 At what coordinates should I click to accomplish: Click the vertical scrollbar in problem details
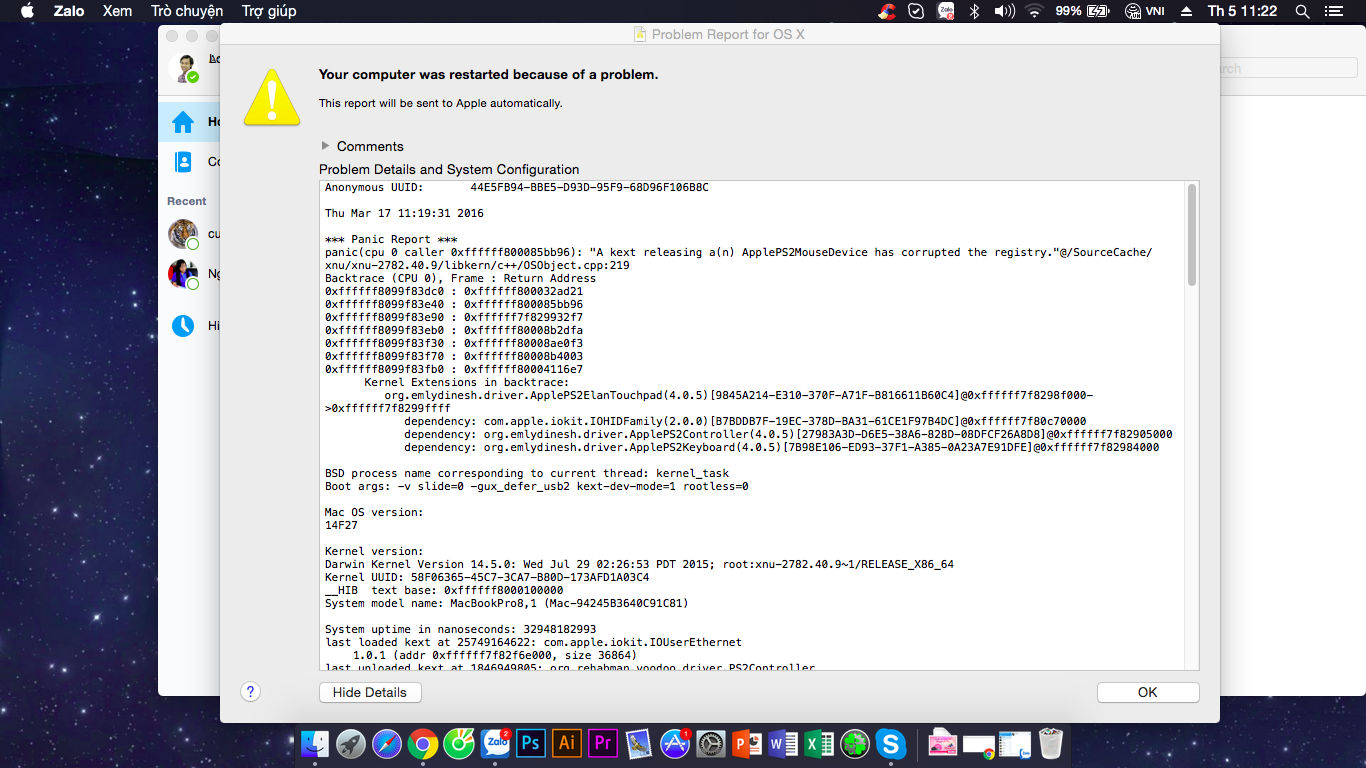point(1191,235)
